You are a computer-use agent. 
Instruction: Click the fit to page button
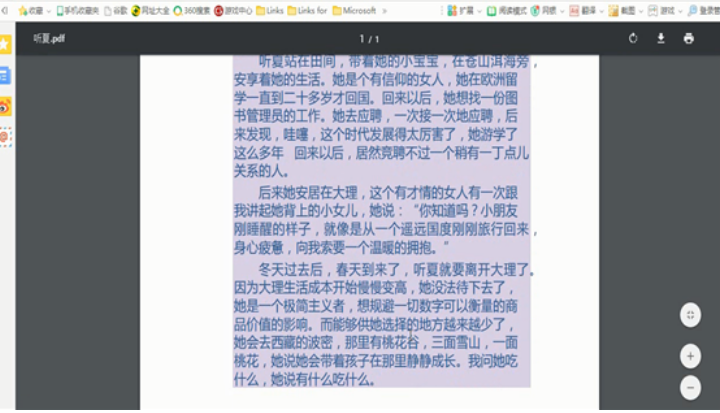click(690, 315)
